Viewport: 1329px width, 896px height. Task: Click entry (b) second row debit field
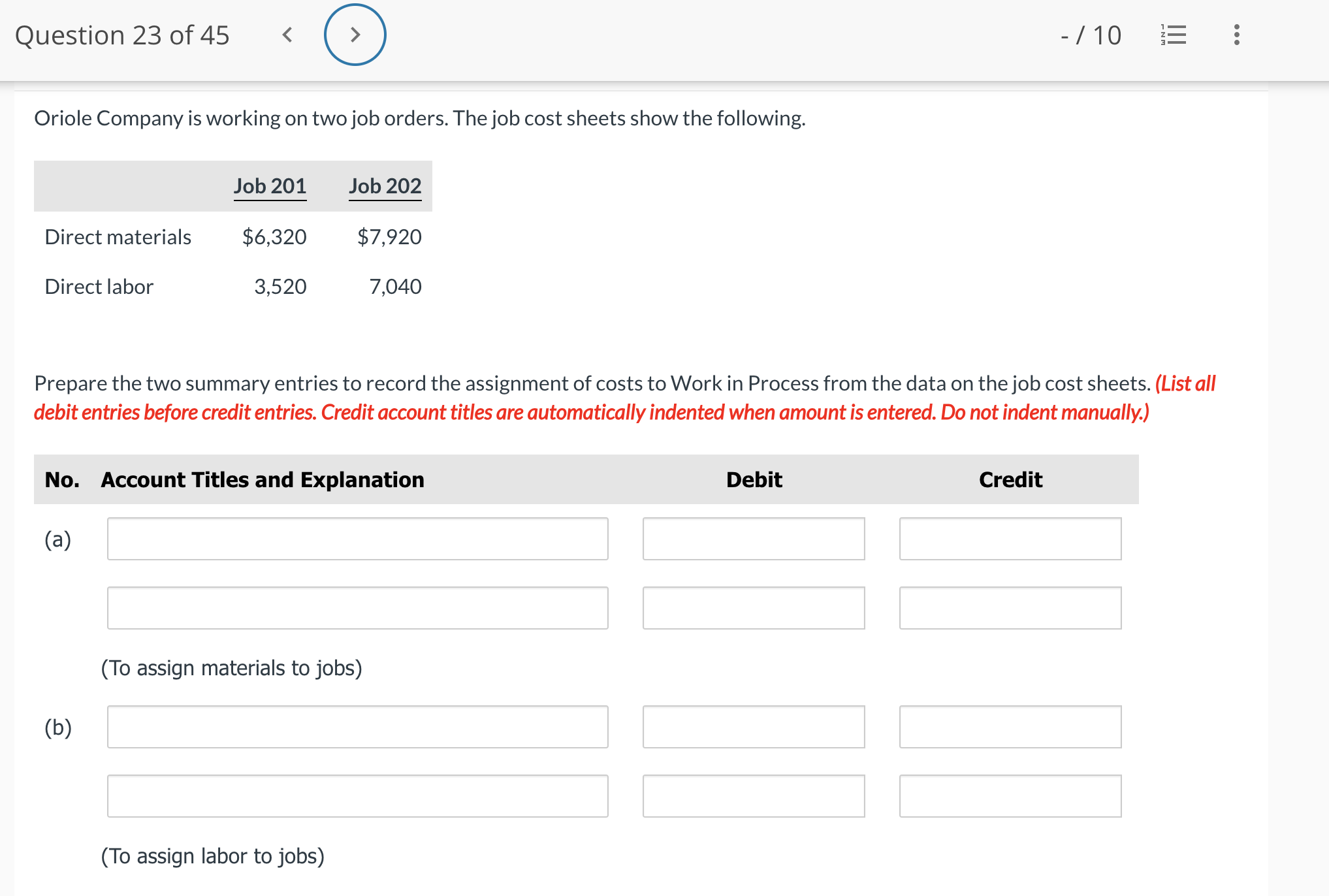coord(753,796)
